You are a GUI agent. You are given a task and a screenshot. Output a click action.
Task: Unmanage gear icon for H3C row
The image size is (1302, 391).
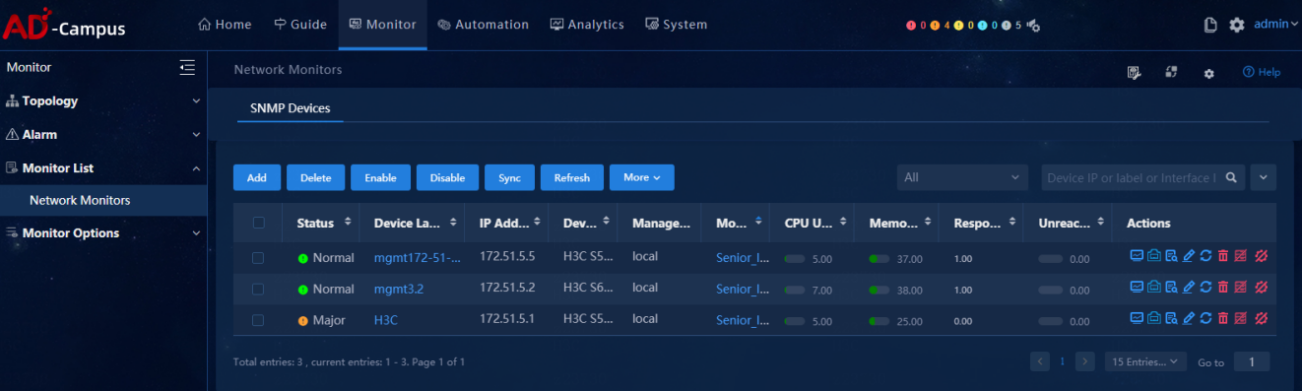1260,319
